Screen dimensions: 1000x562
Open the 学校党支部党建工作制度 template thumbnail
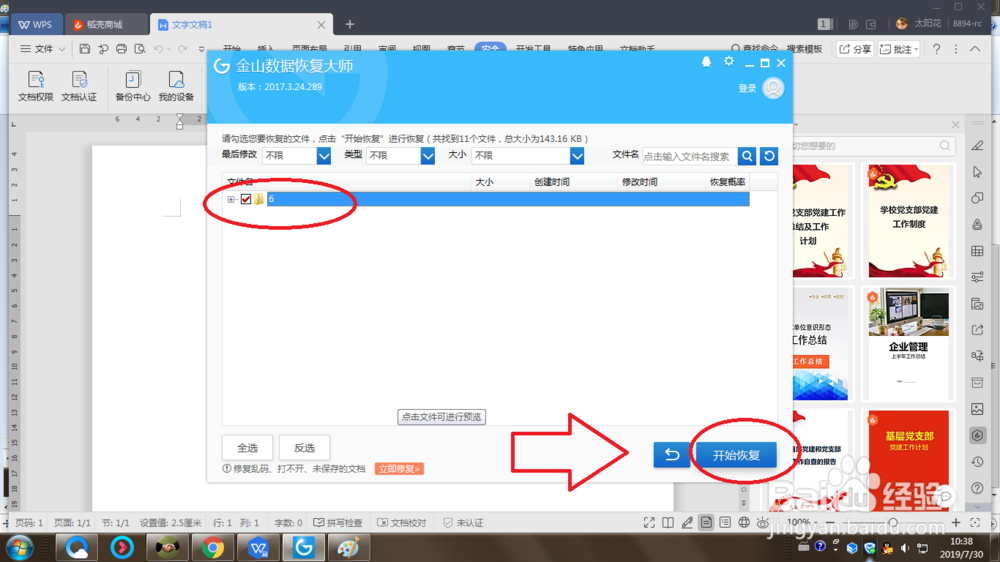click(908, 221)
